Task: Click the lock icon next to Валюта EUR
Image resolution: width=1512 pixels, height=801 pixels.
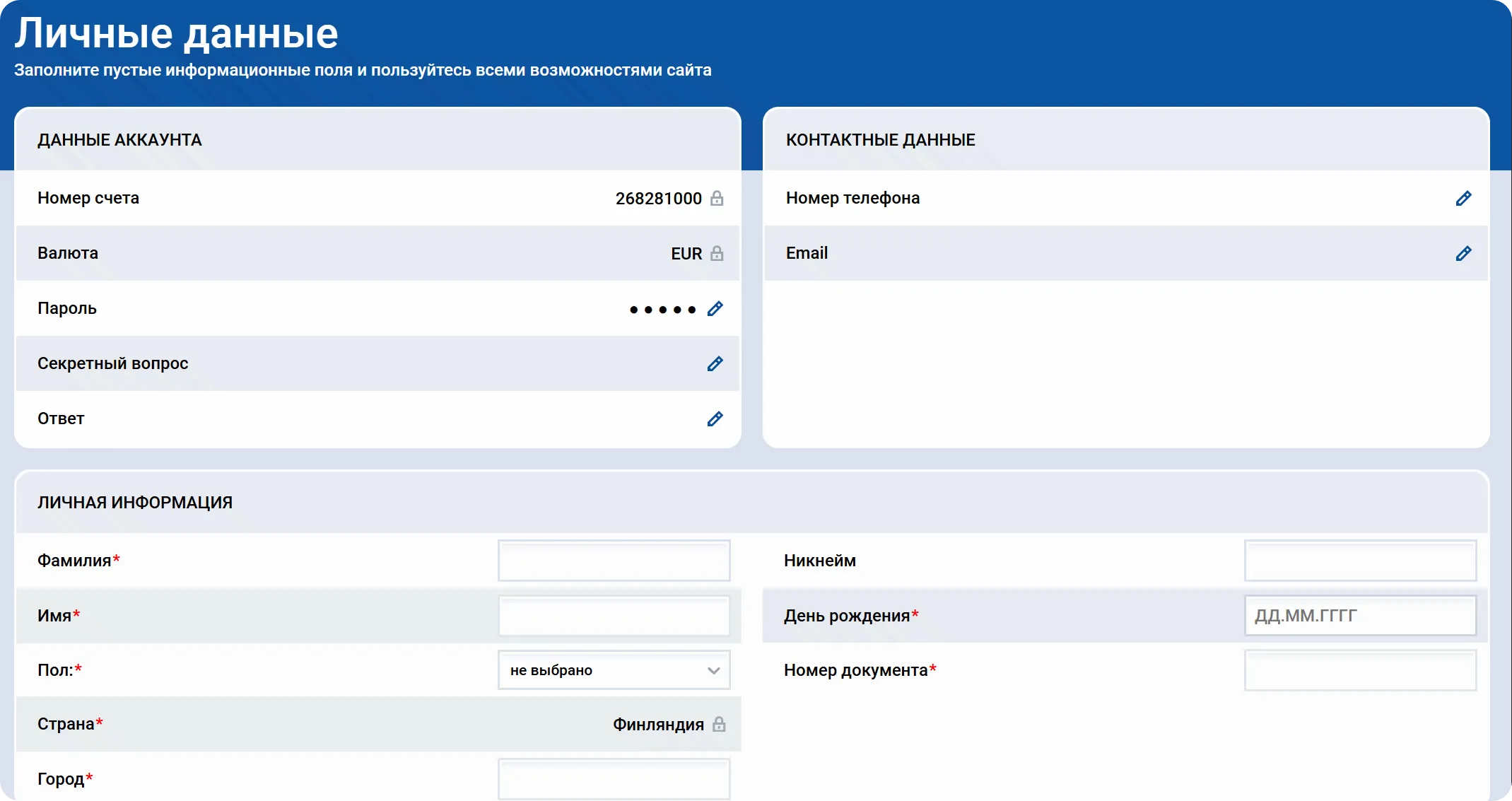Action: tap(717, 253)
